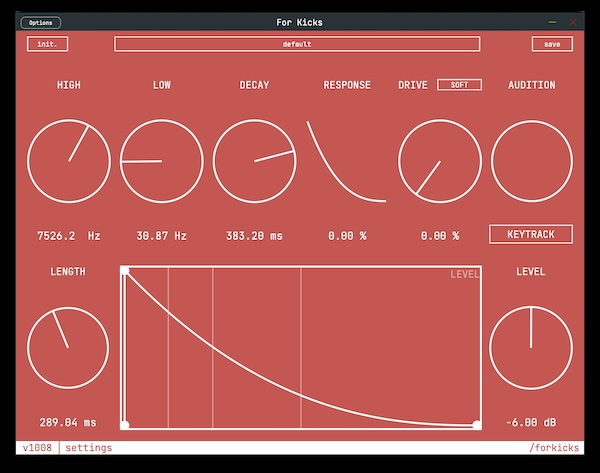This screenshot has width=600, height=473.
Task: Click the envelope bottom-left node
Action: (x=125, y=425)
